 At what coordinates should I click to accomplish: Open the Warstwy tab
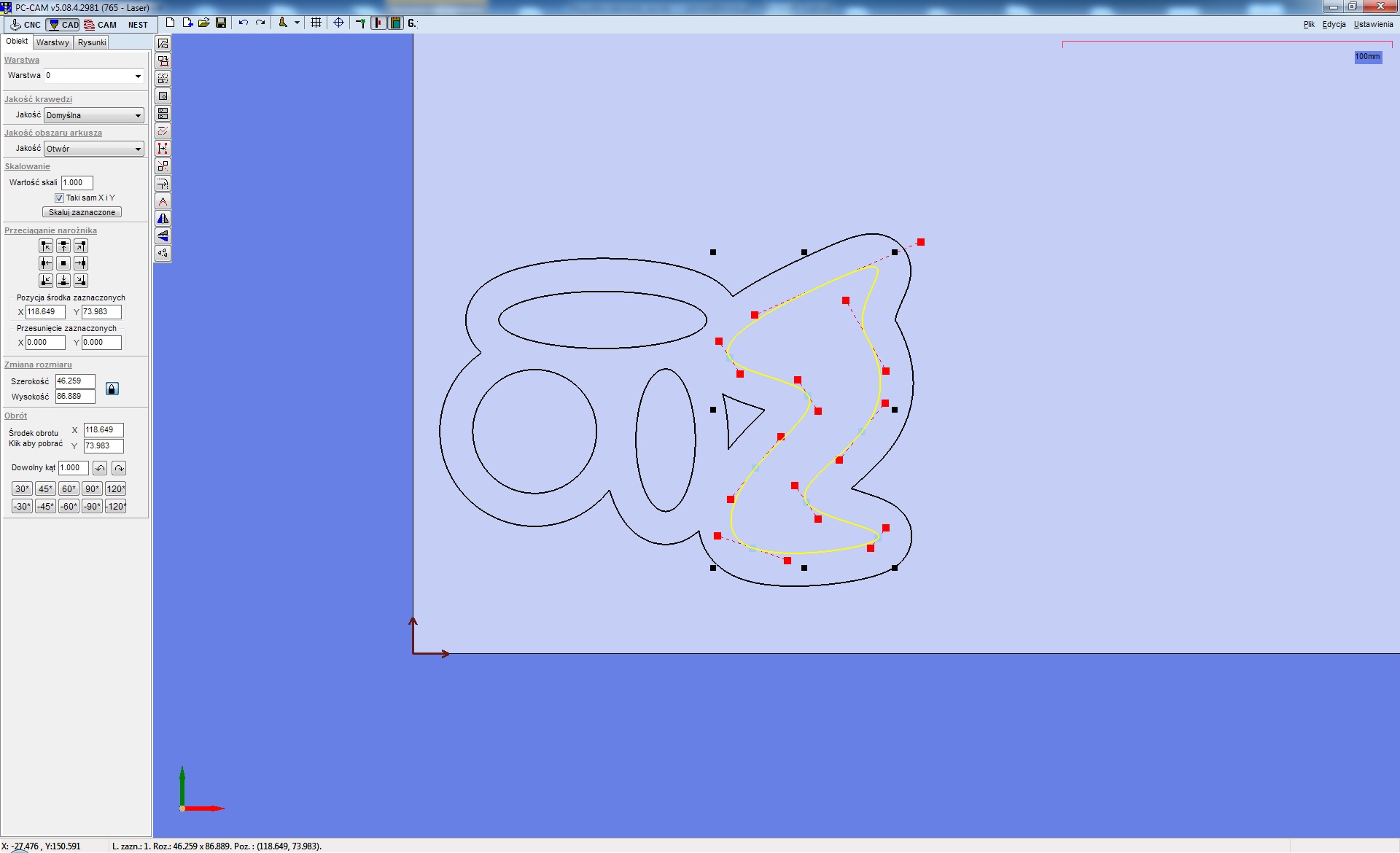(52, 42)
